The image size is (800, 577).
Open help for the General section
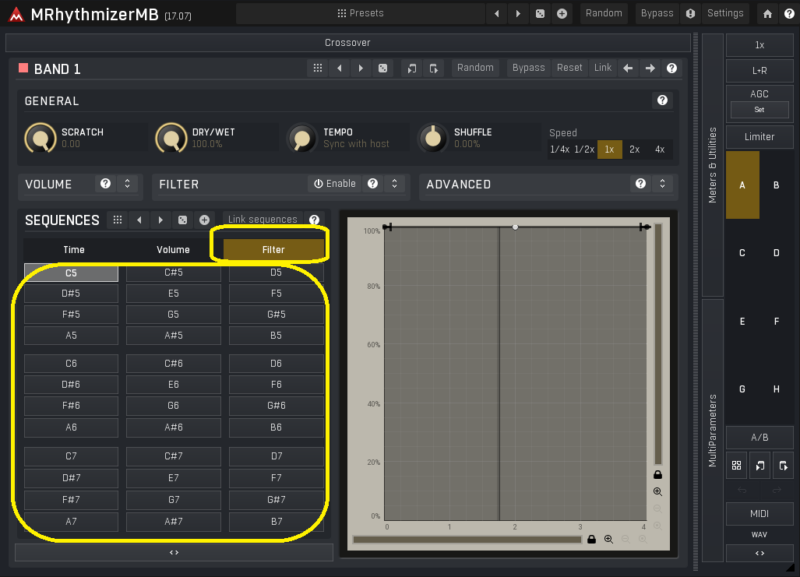[662, 101]
